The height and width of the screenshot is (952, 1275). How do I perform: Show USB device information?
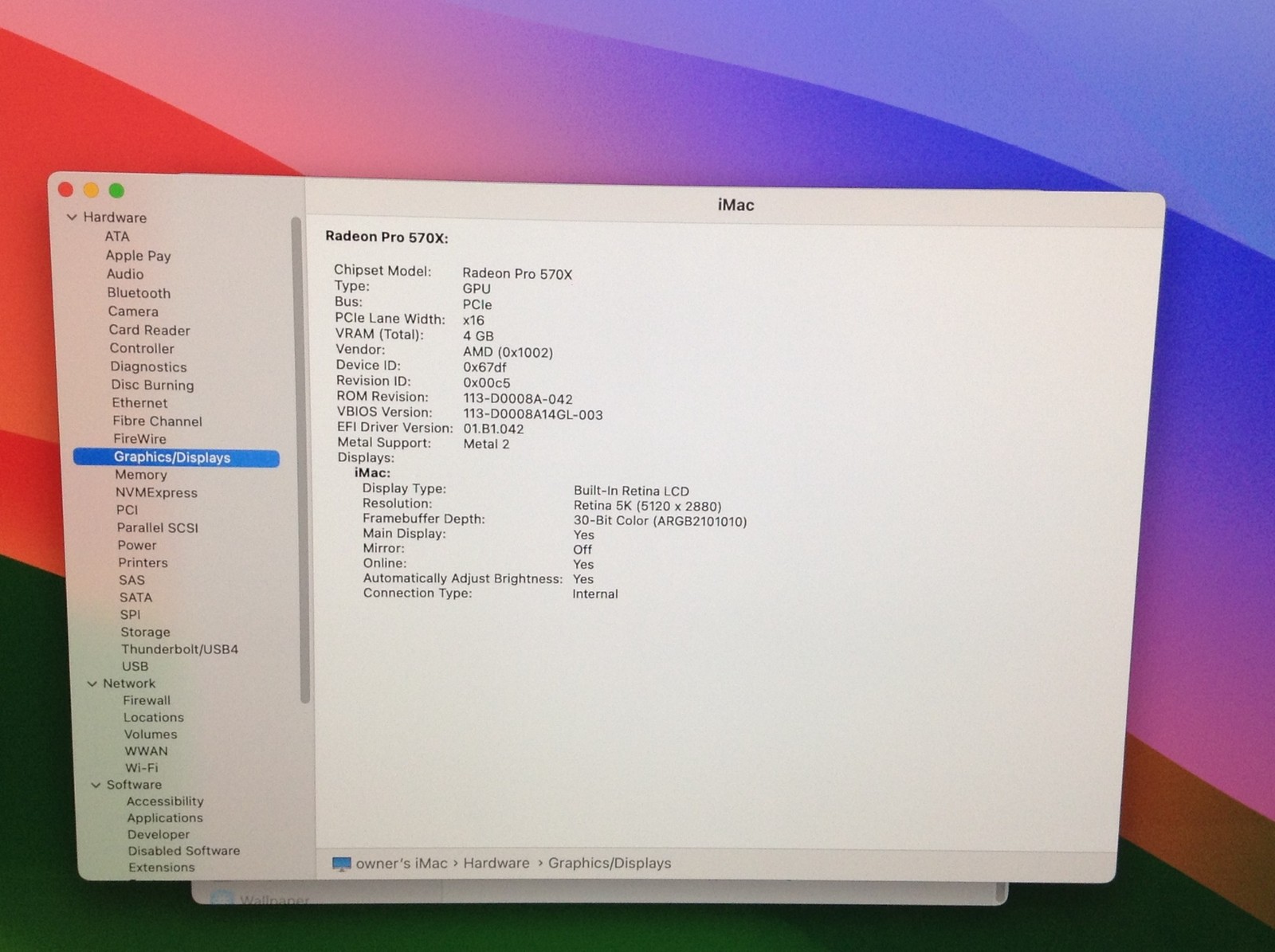[x=135, y=666]
